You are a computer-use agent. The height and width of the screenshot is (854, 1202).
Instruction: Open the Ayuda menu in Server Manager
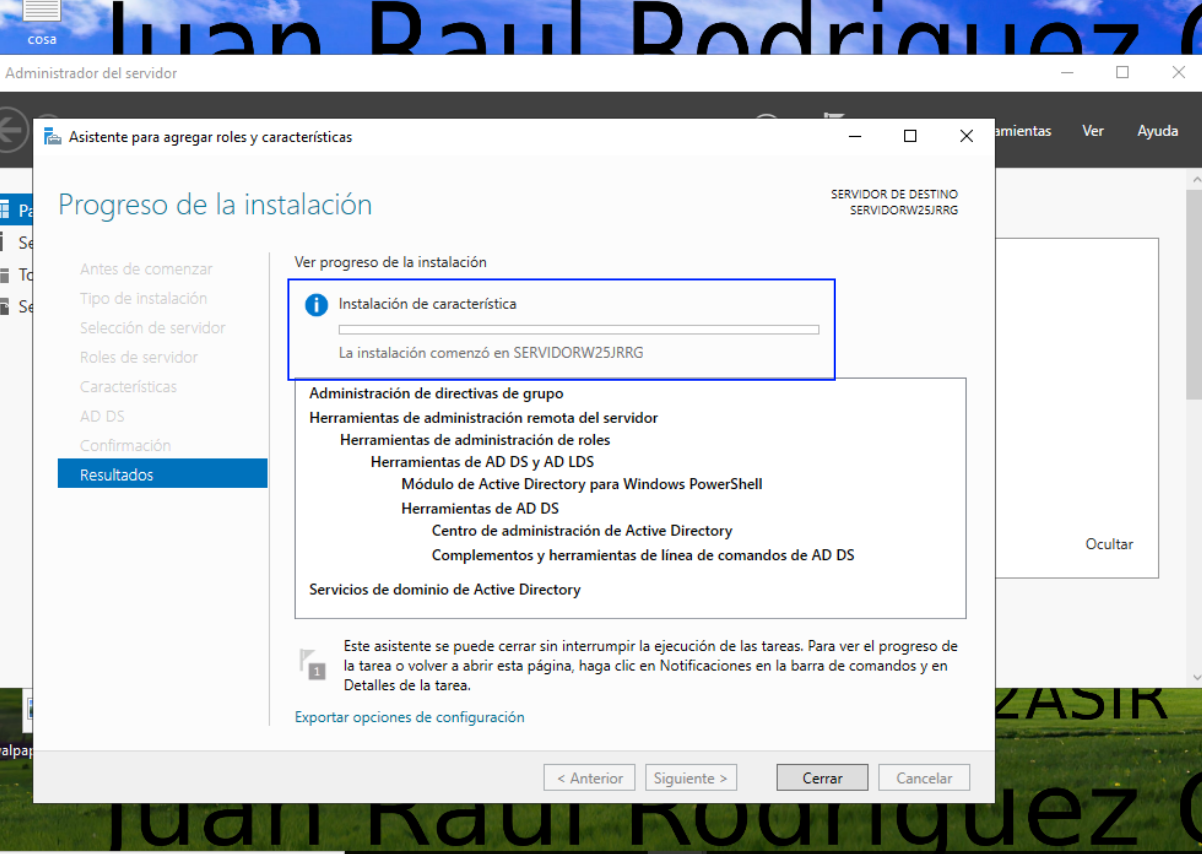(x=1158, y=131)
